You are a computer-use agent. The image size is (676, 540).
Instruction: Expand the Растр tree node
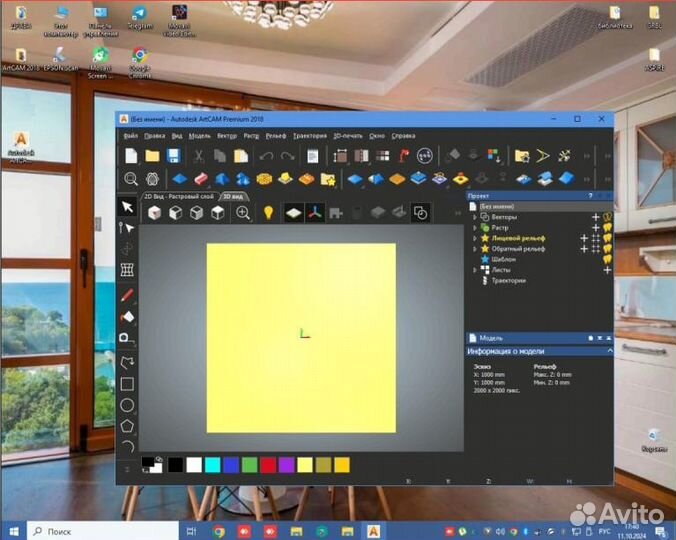click(x=475, y=228)
